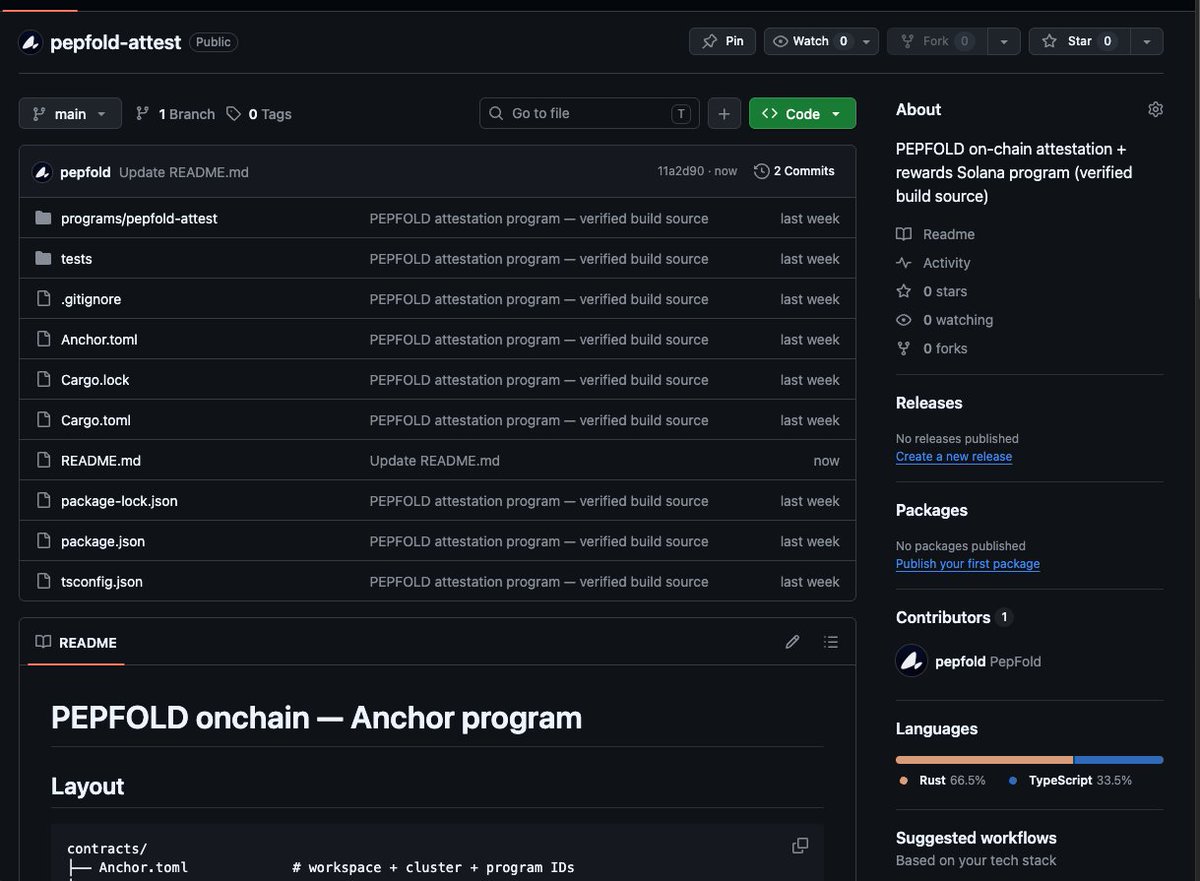1200x881 pixels.
Task: Click the TypeScript 33.5% language link
Action: [1069, 780]
